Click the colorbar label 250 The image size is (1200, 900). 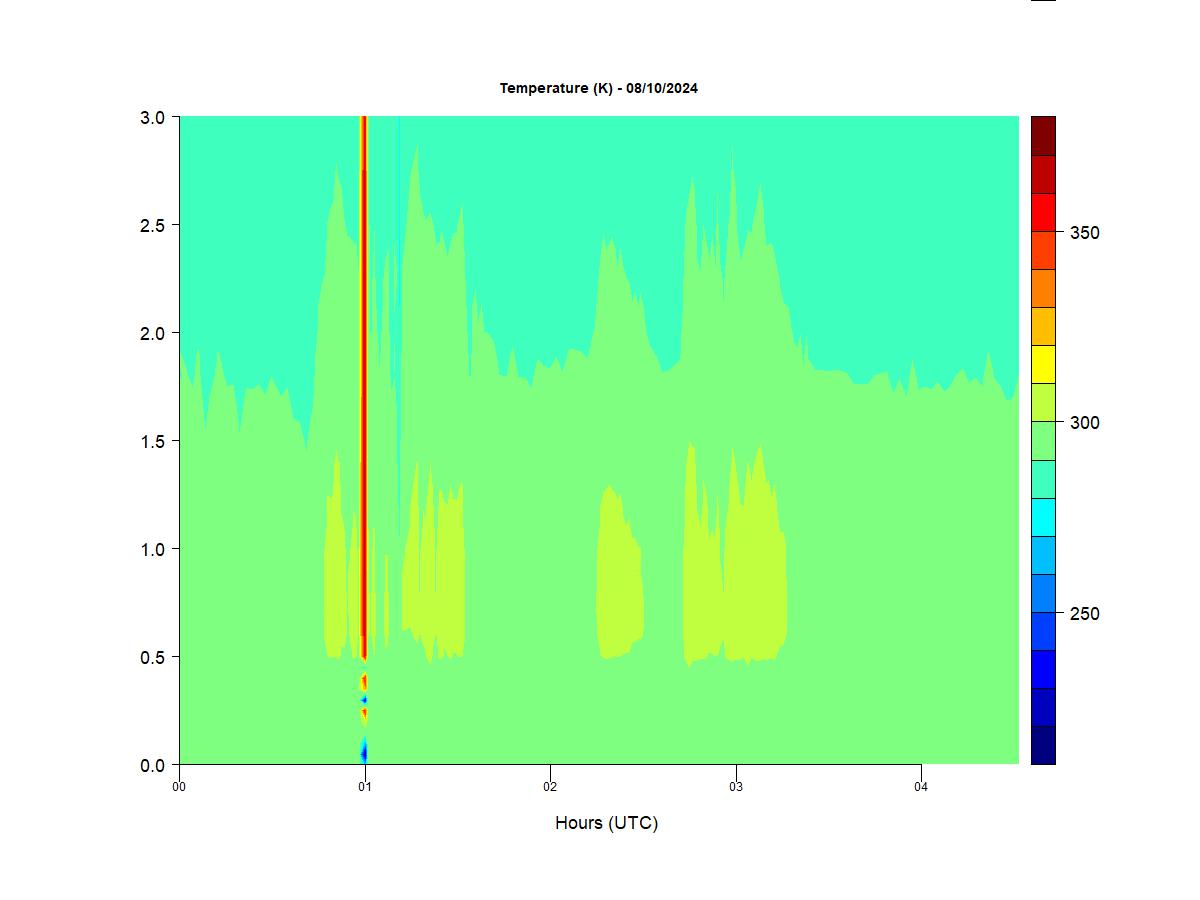(1084, 614)
